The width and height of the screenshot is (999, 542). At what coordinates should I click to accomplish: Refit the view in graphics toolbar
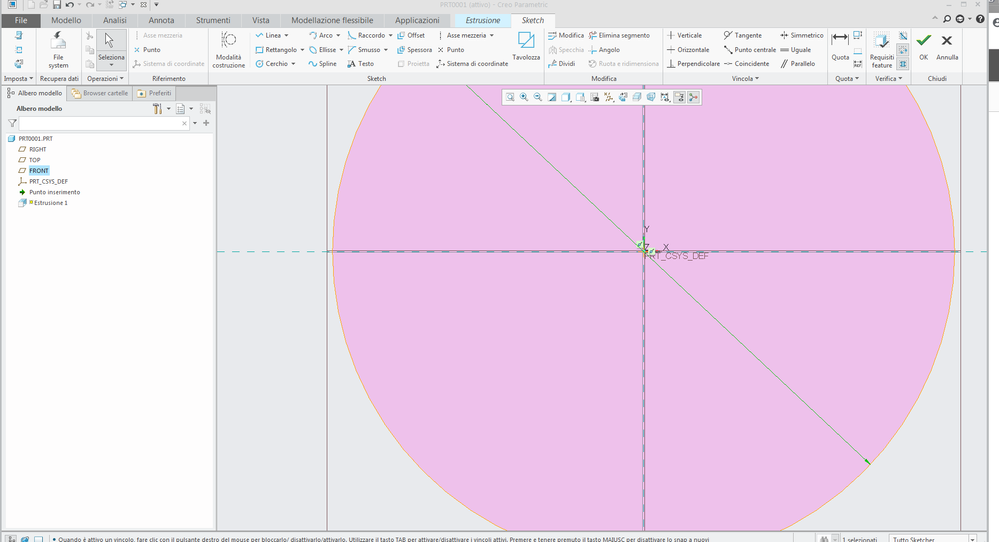coord(510,97)
